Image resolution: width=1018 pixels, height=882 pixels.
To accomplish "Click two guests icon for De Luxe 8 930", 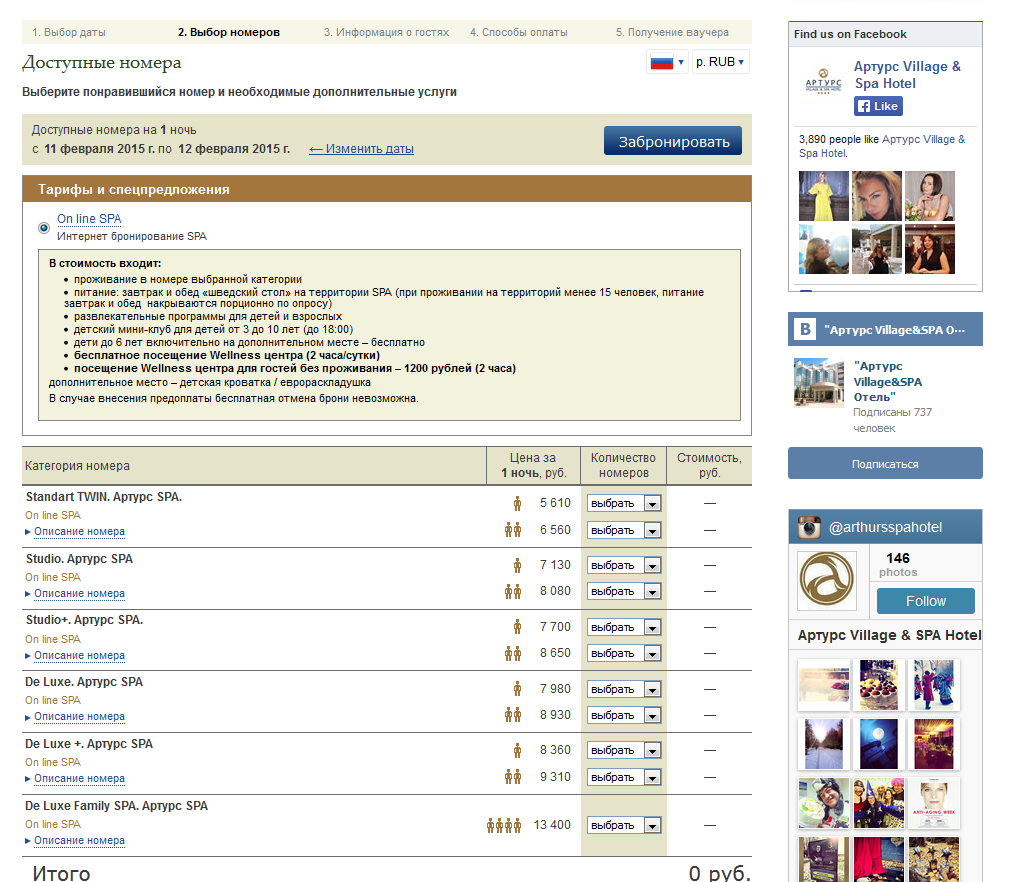I will [x=513, y=715].
